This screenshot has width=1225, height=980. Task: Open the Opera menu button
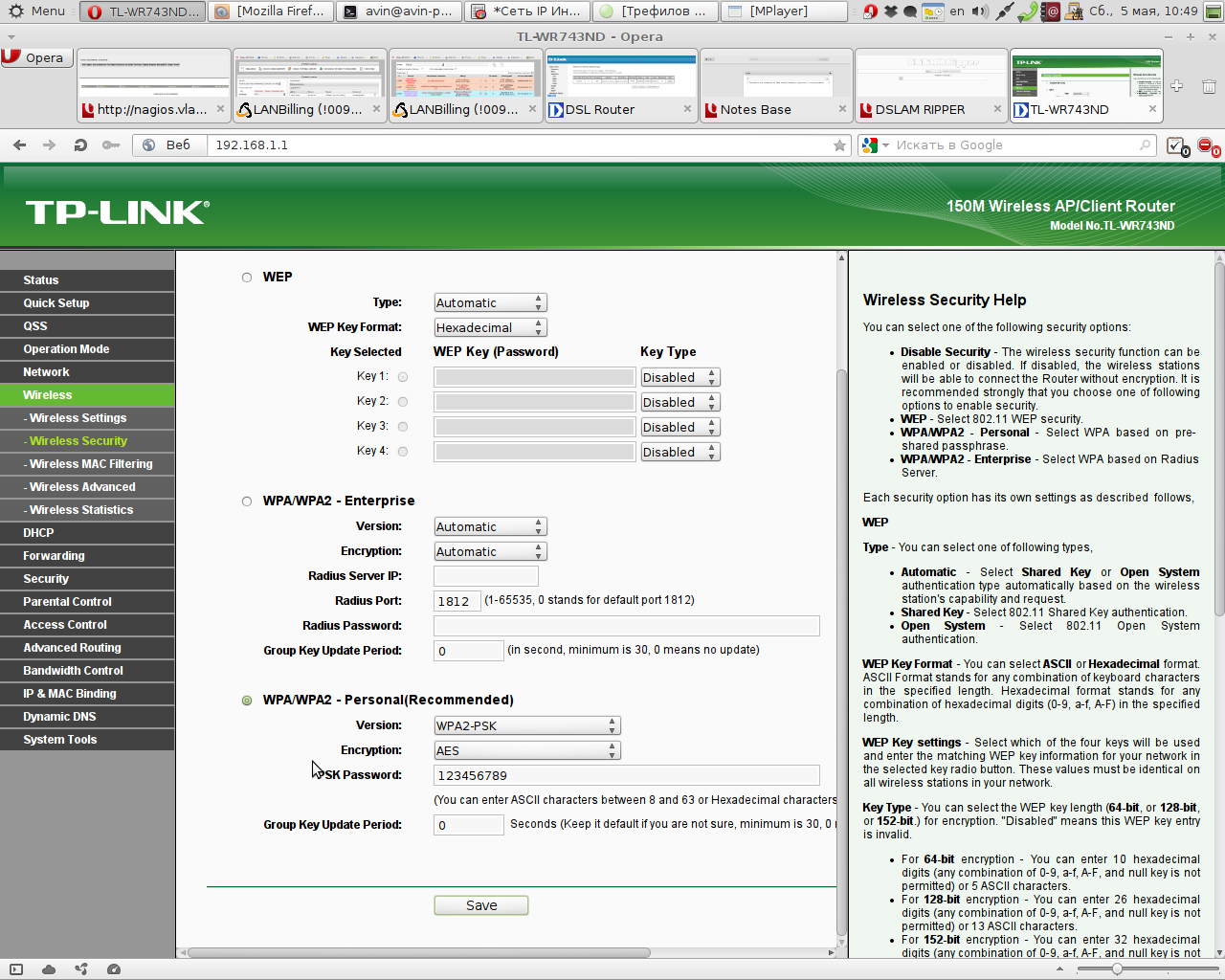[x=36, y=57]
